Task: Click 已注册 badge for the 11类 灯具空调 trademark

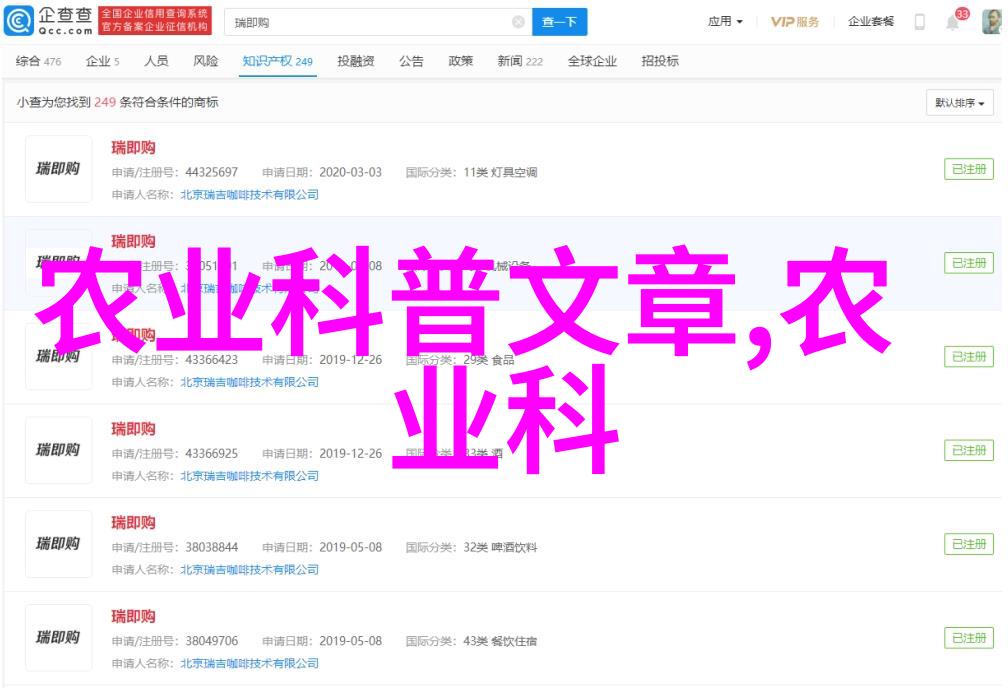Action: (x=969, y=169)
